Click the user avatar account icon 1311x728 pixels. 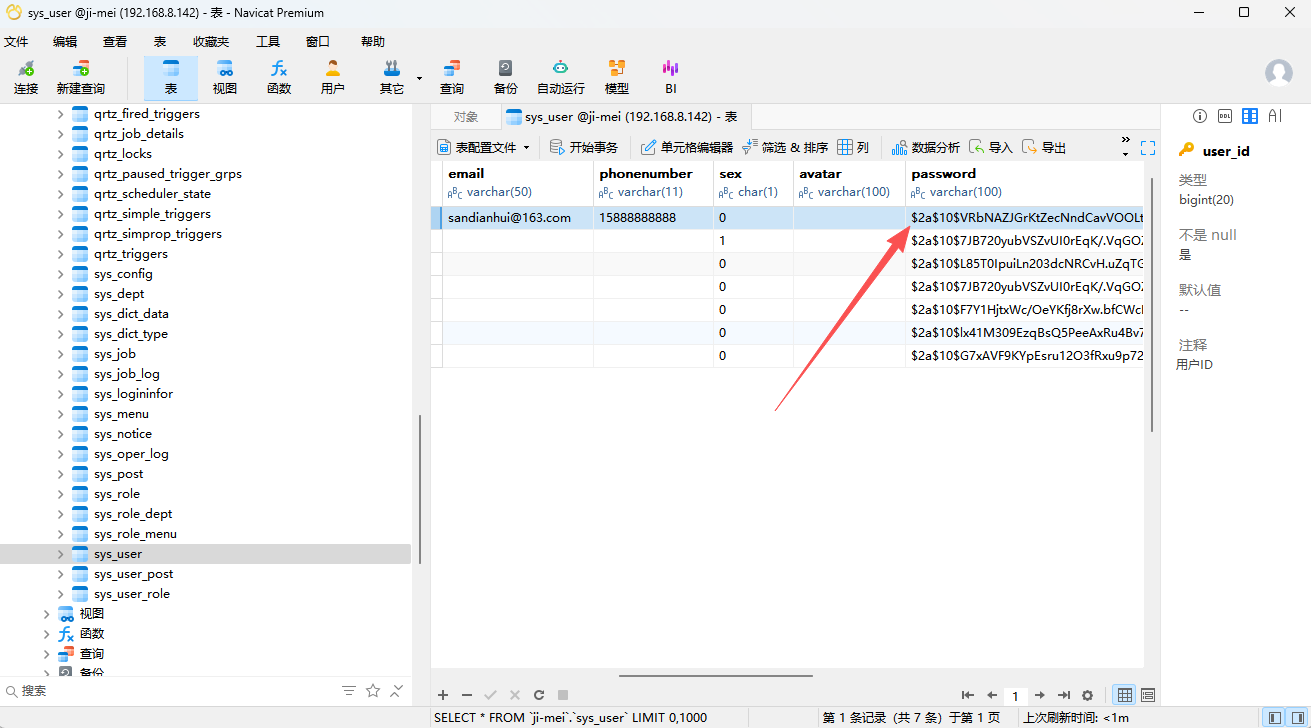pyautogui.click(x=1279, y=73)
